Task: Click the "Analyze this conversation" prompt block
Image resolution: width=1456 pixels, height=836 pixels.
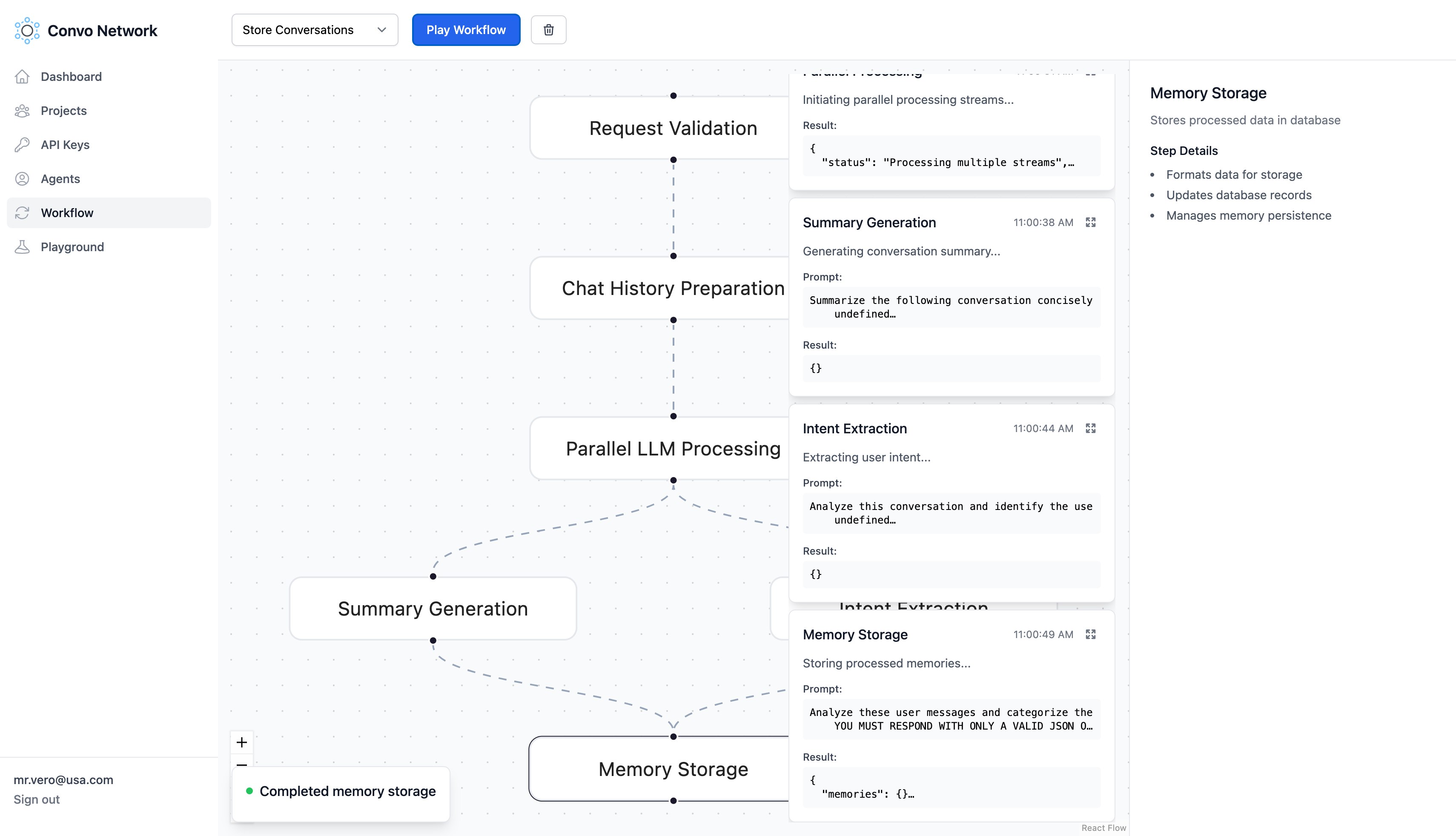Action: tap(952, 513)
